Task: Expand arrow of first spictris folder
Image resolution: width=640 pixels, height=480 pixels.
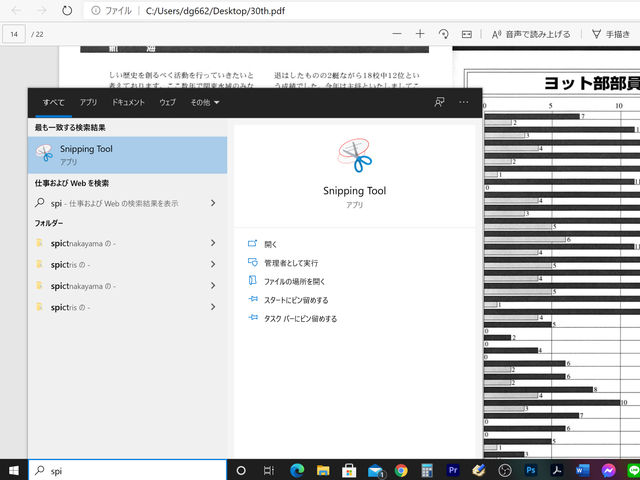Action: pyautogui.click(x=213, y=264)
